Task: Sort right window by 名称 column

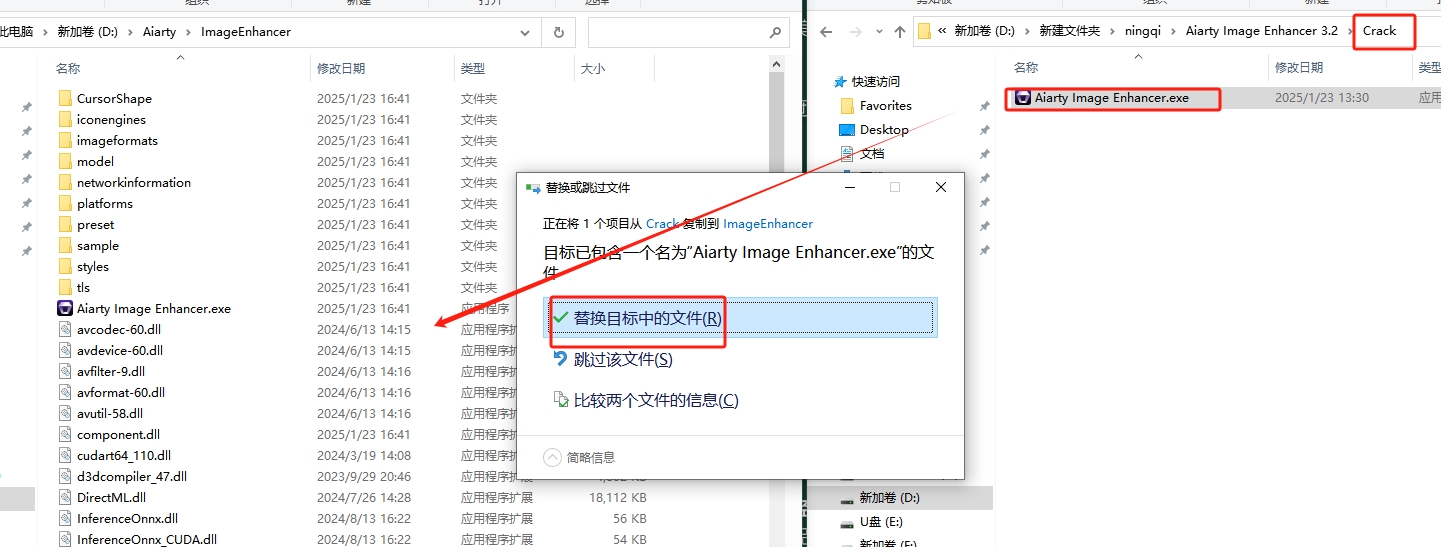Action: pyautogui.click(x=1026, y=68)
